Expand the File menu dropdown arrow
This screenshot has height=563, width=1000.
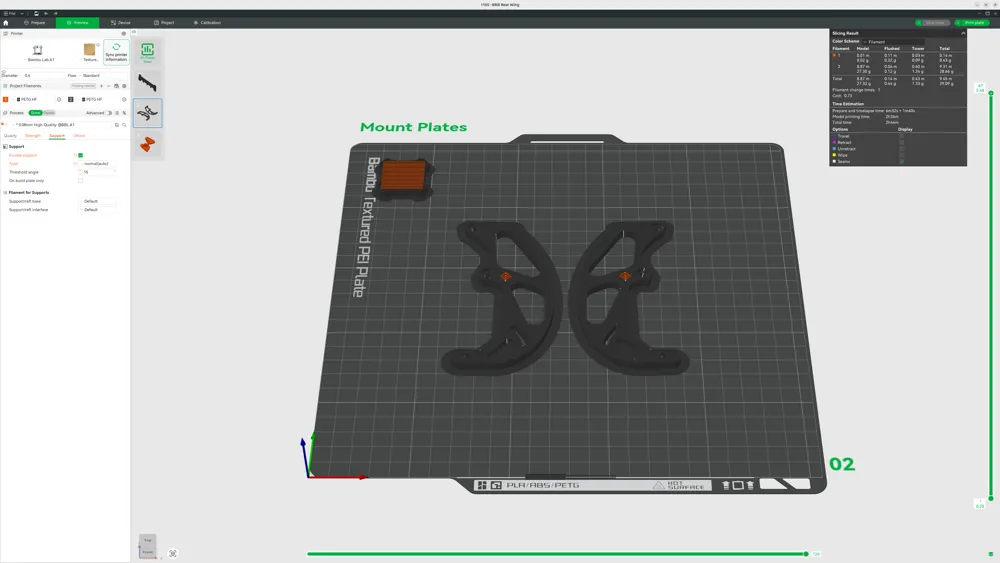coord(22,13)
